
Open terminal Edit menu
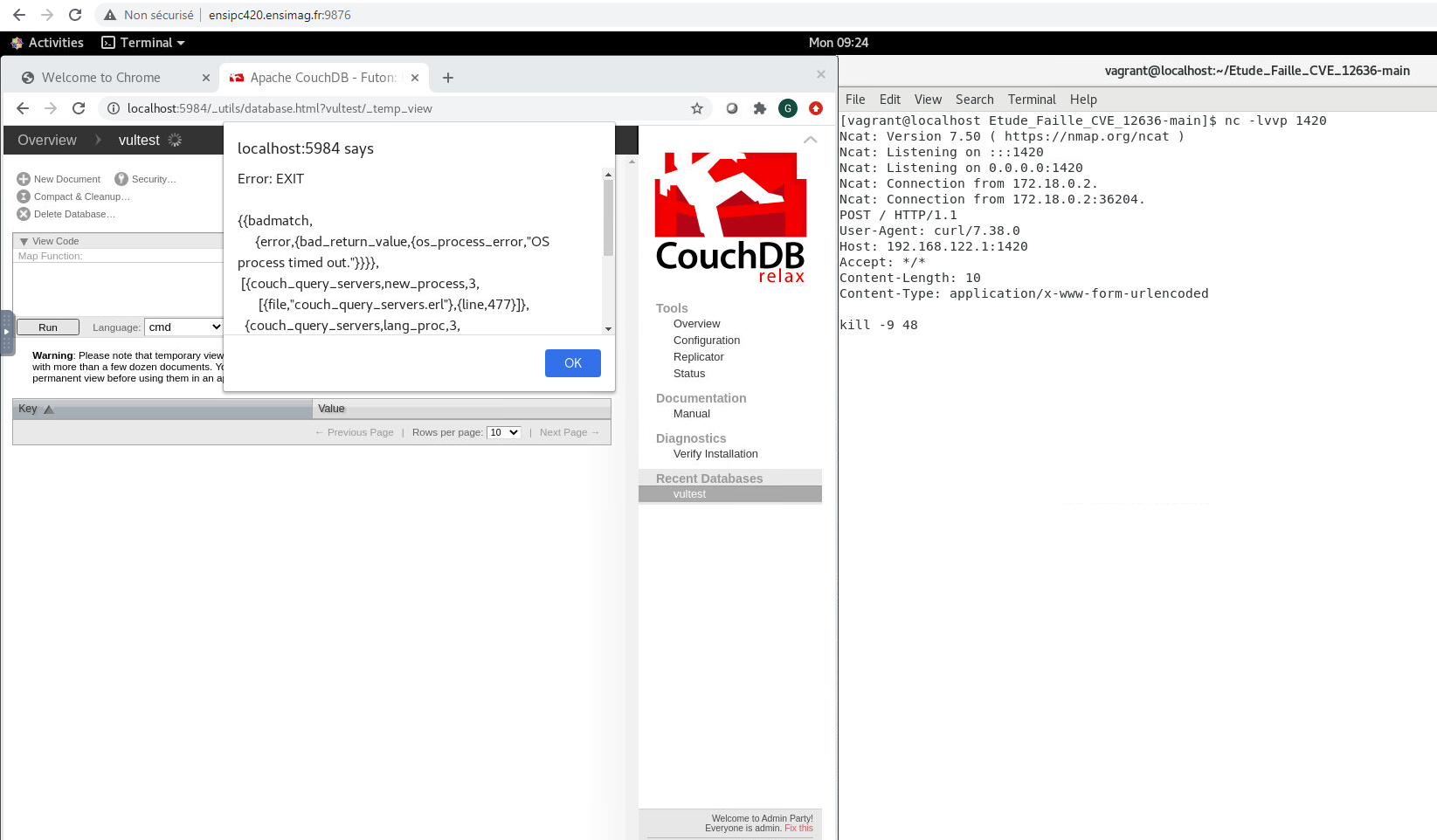890,100
